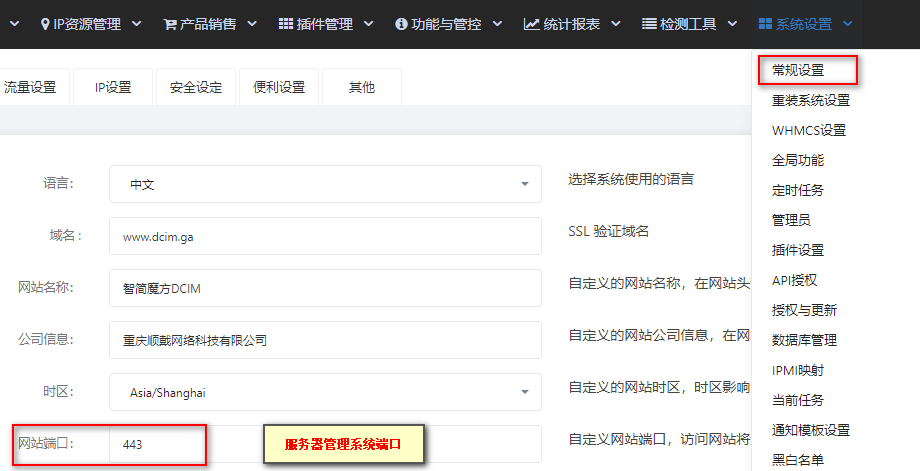
Task: Switch to the 安全设定 tab
Action: 196,87
